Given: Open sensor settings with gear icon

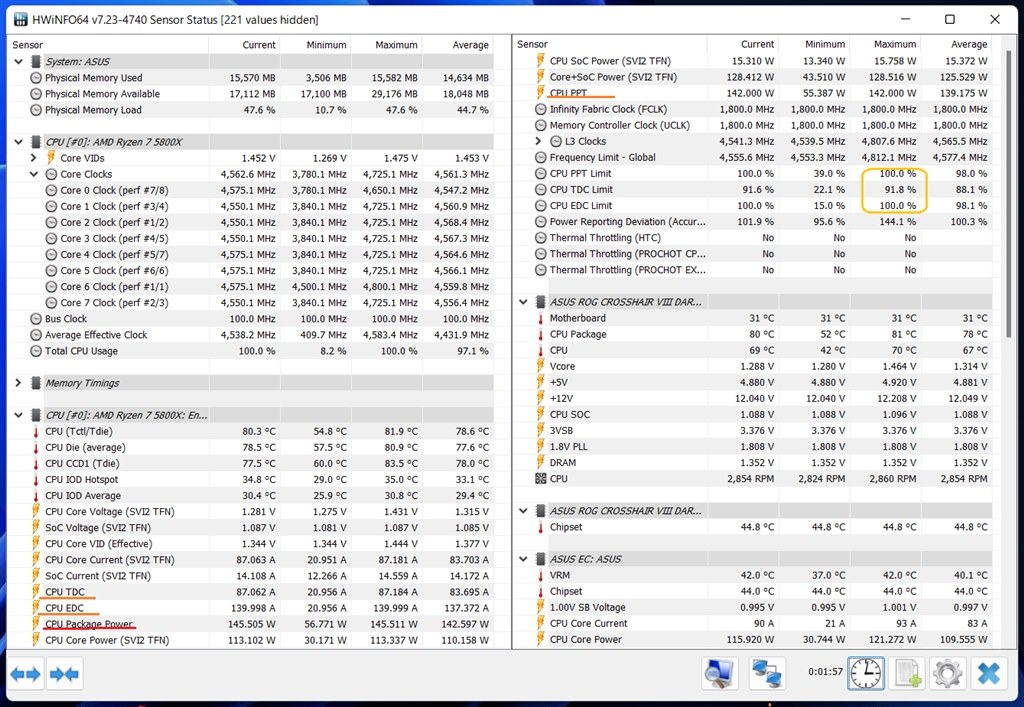Looking at the screenshot, I should coord(948,673).
